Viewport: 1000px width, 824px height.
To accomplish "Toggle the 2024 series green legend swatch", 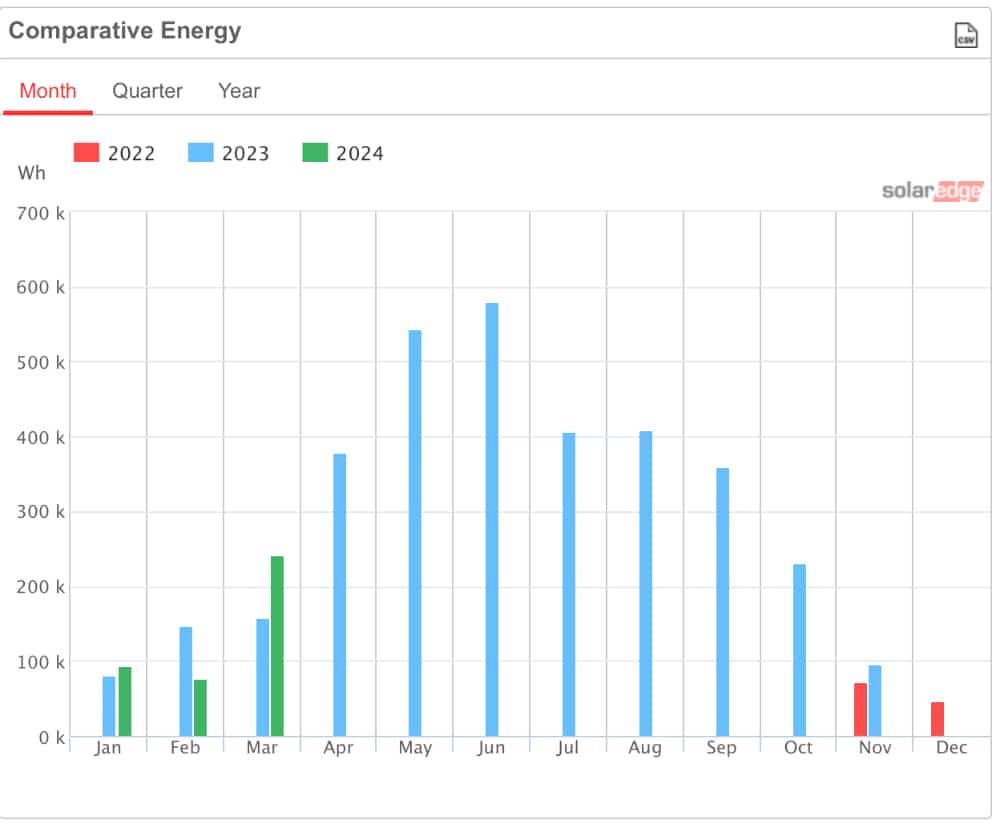I will pyautogui.click(x=315, y=153).
